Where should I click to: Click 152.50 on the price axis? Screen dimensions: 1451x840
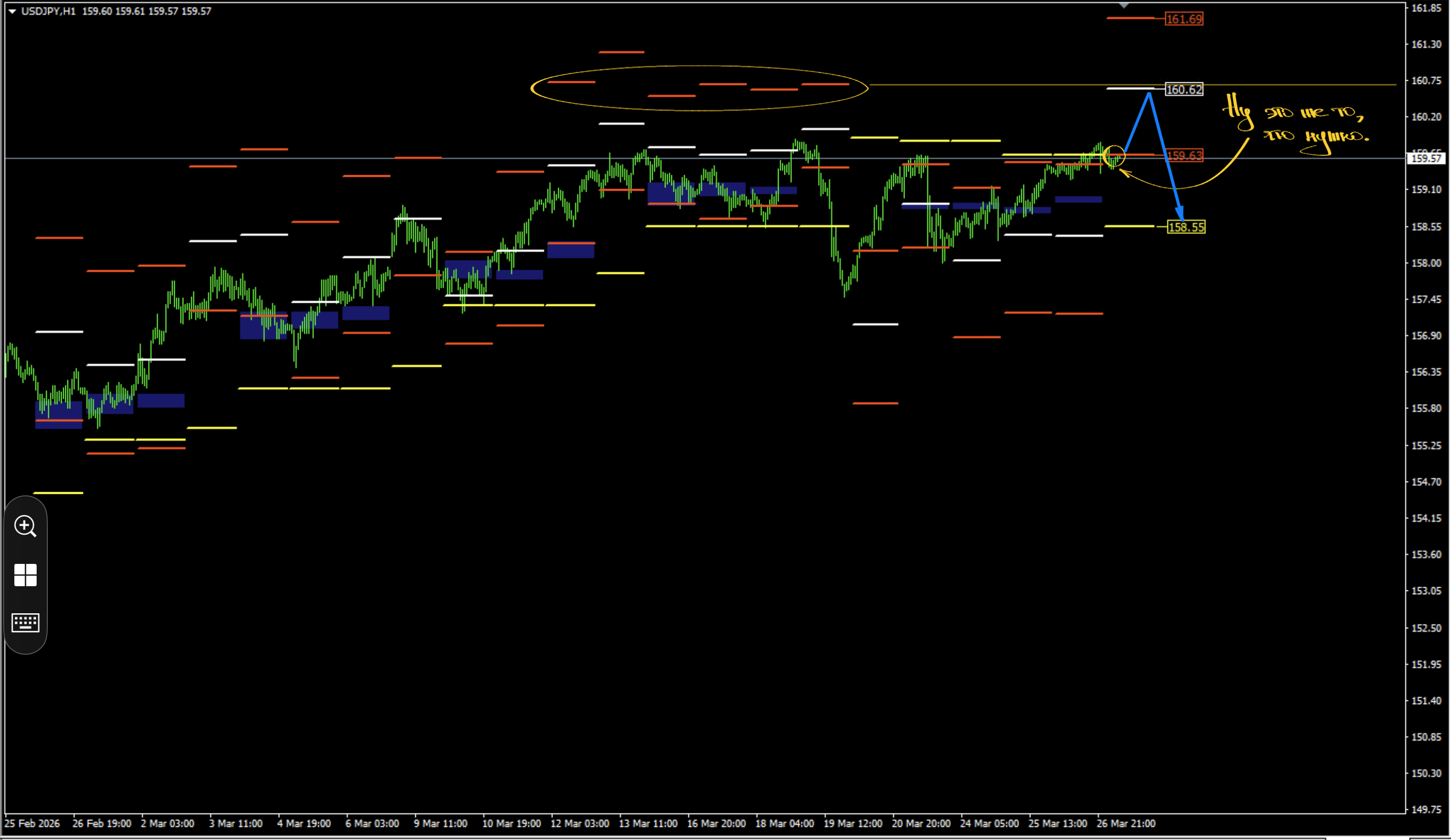pyautogui.click(x=1426, y=628)
